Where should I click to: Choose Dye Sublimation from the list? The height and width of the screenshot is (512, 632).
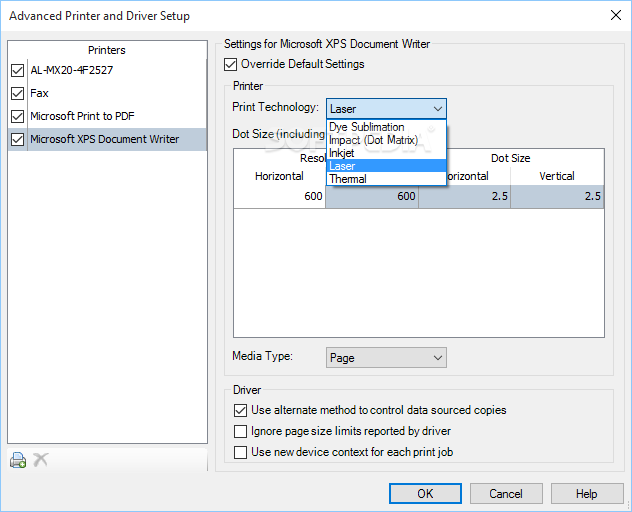click(x=386, y=127)
